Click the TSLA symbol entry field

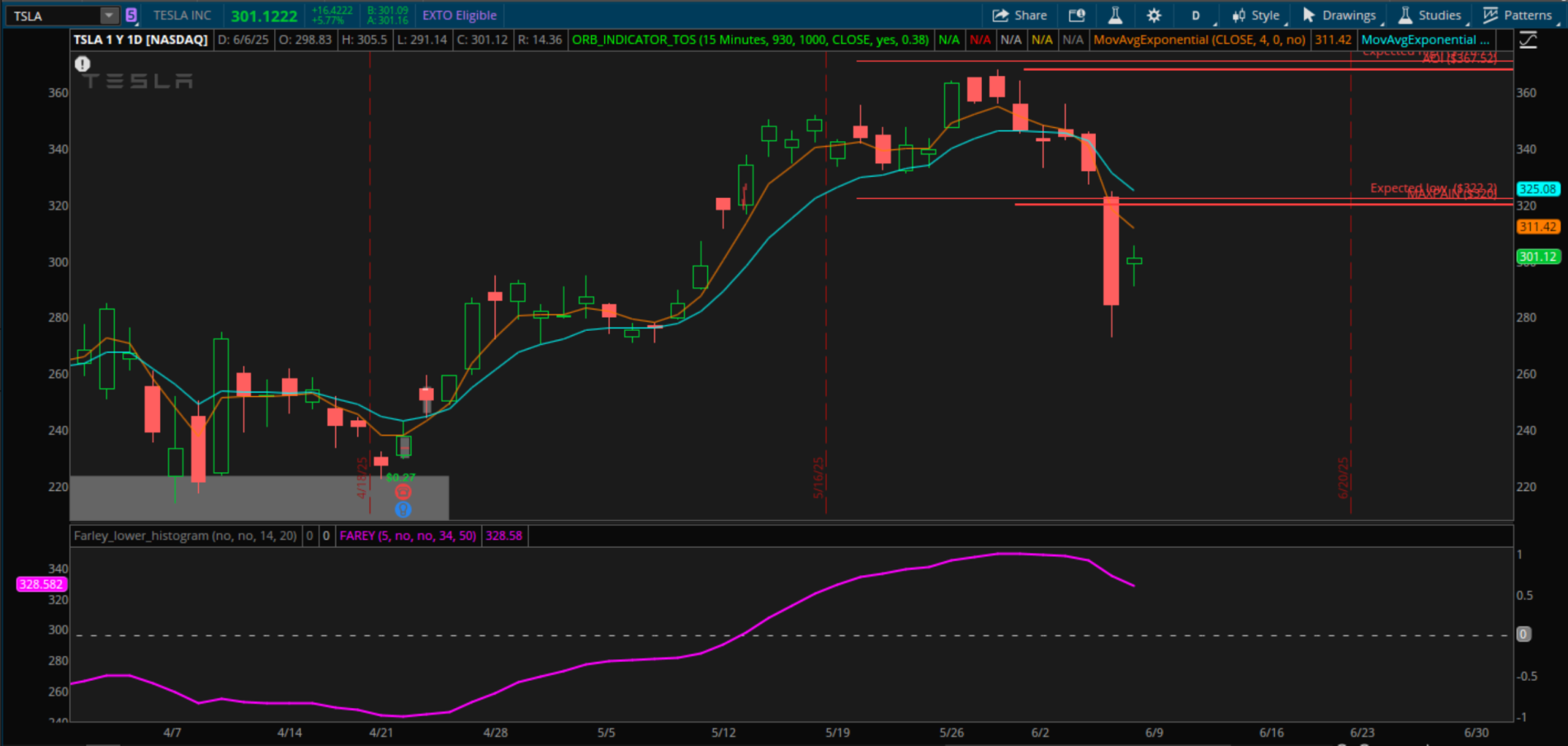[54, 16]
